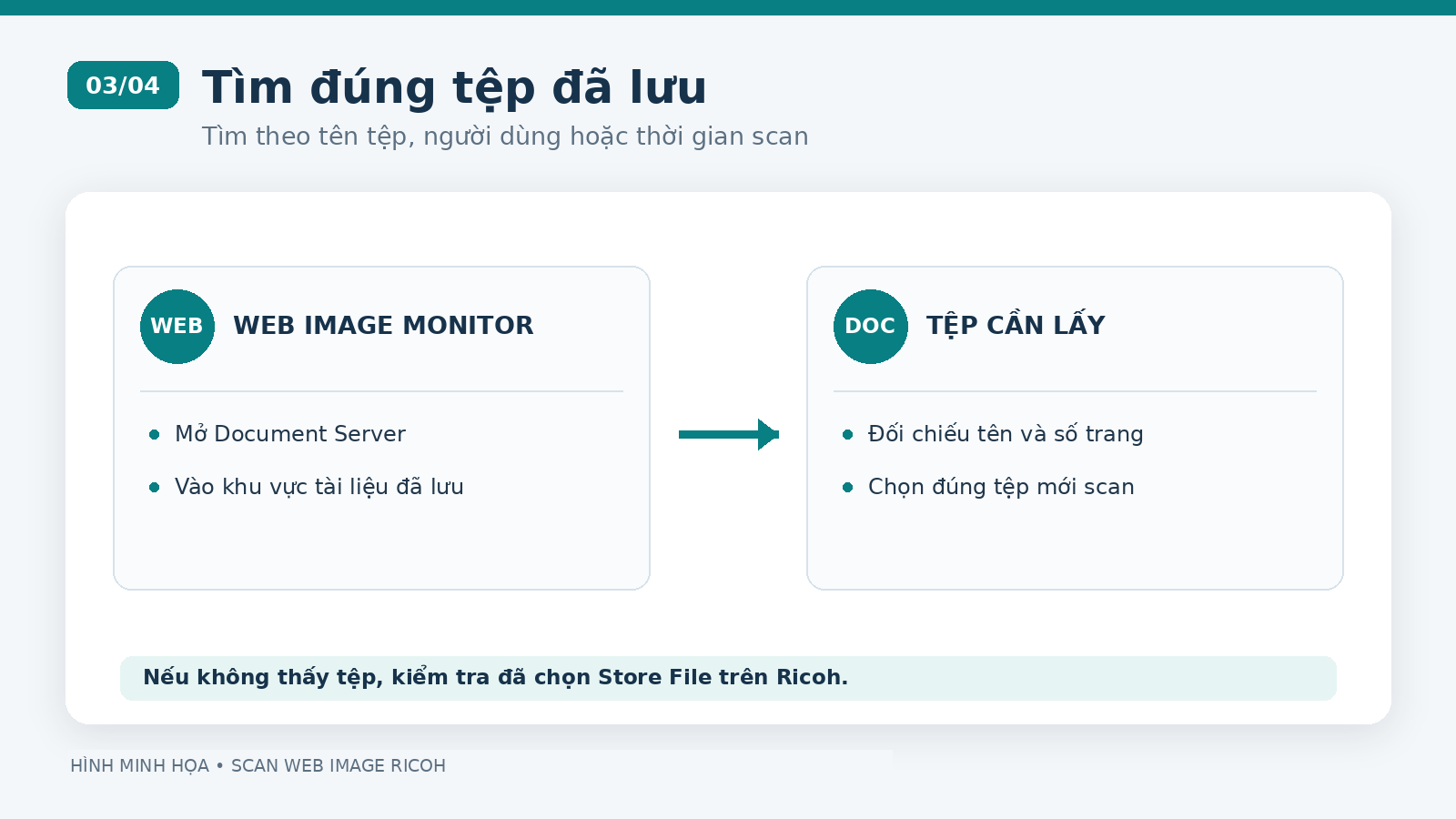Image resolution: width=1456 pixels, height=819 pixels.
Task: Click the WEB circle icon
Action: pyautogui.click(x=177, y=327)
